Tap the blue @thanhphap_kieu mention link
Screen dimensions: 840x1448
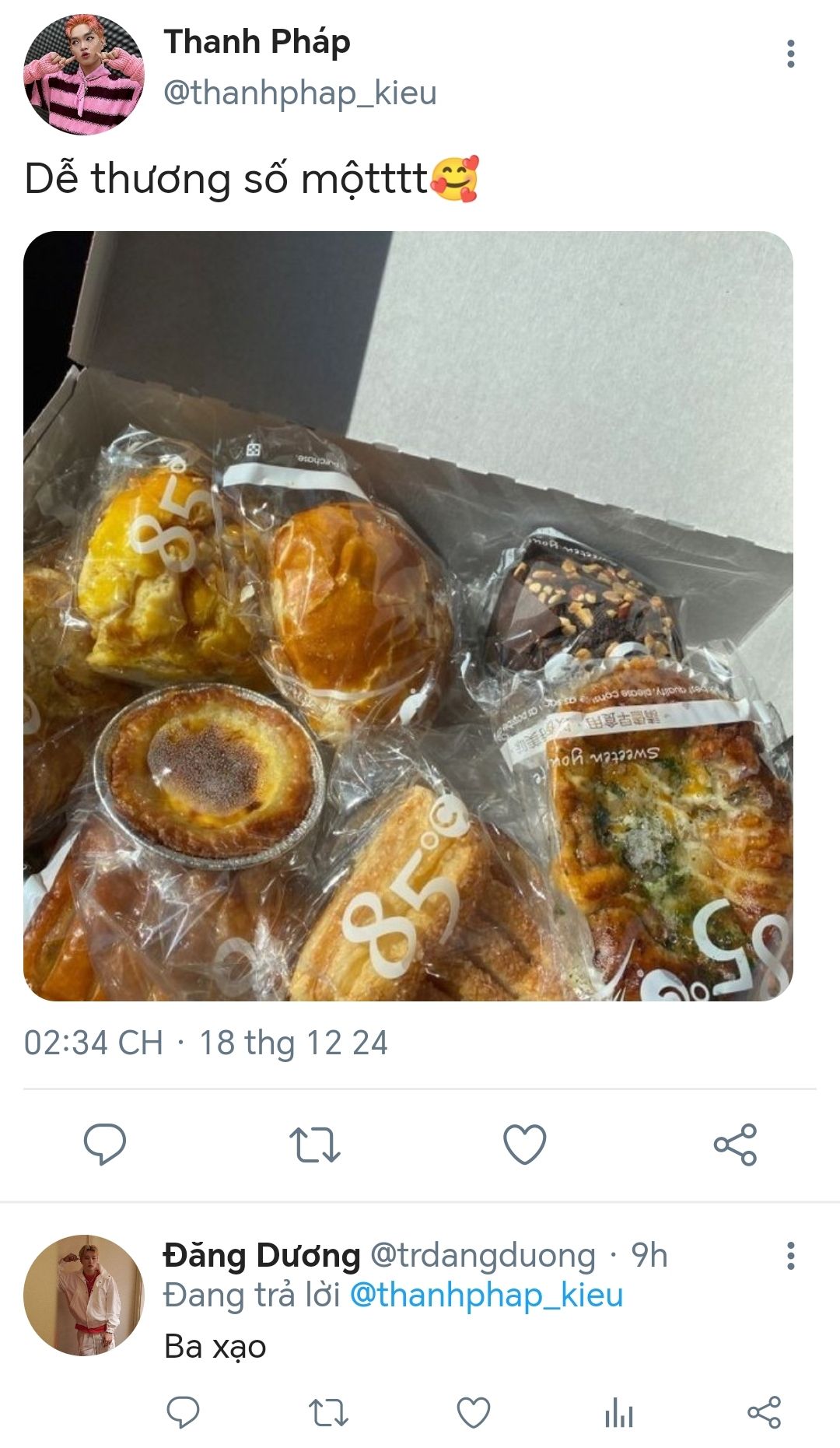[487, 1295]
